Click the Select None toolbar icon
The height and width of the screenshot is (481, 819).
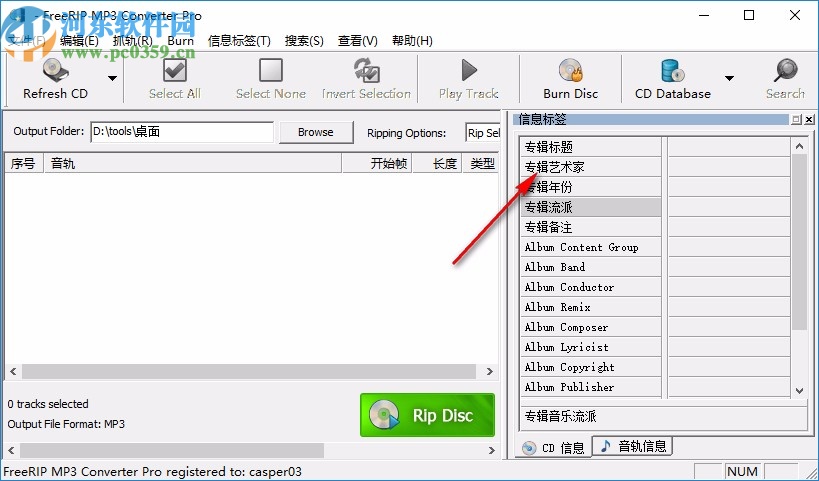271,71
